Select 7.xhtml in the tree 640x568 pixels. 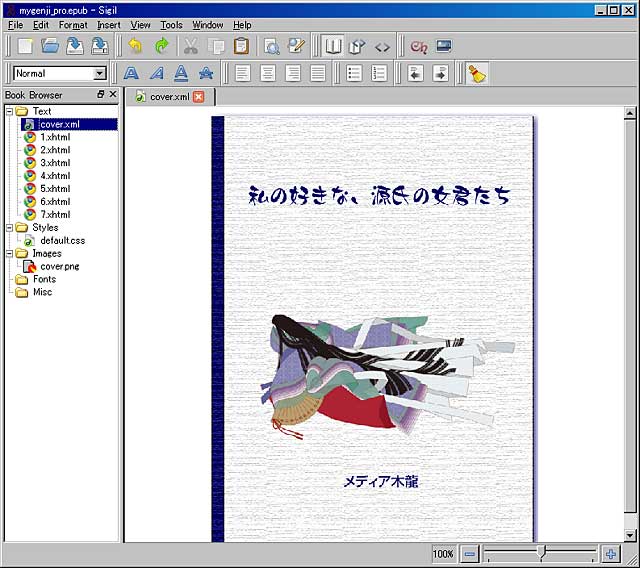point(55,215)
